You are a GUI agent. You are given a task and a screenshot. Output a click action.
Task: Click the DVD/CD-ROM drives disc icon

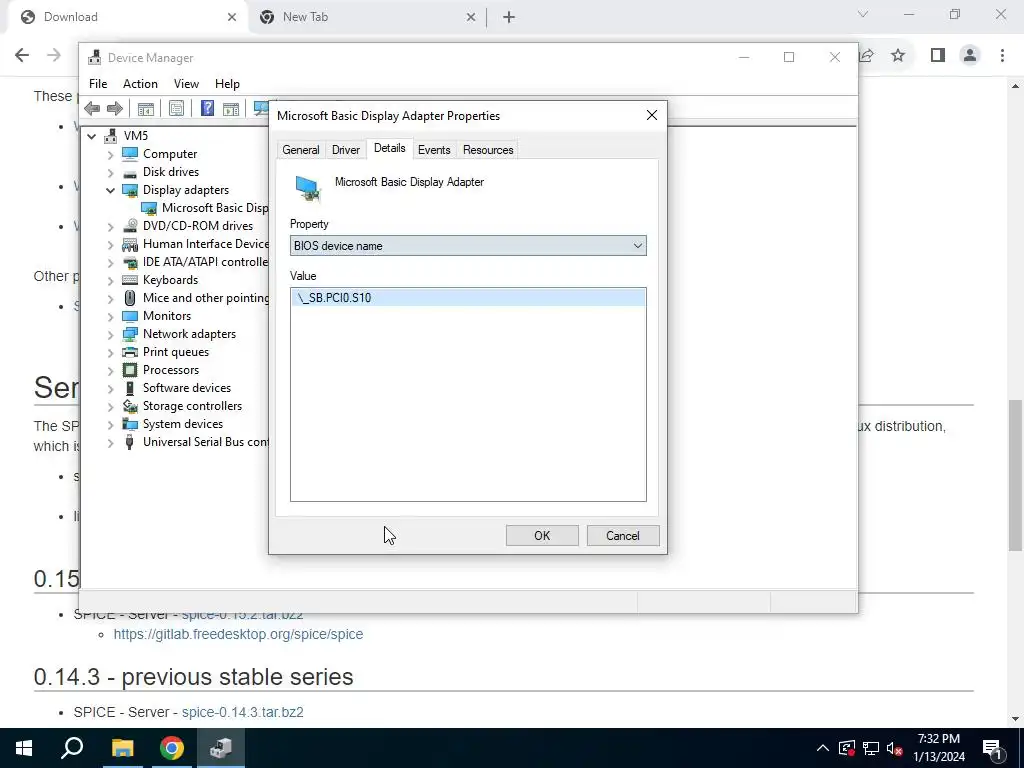(x=130, y=226)
